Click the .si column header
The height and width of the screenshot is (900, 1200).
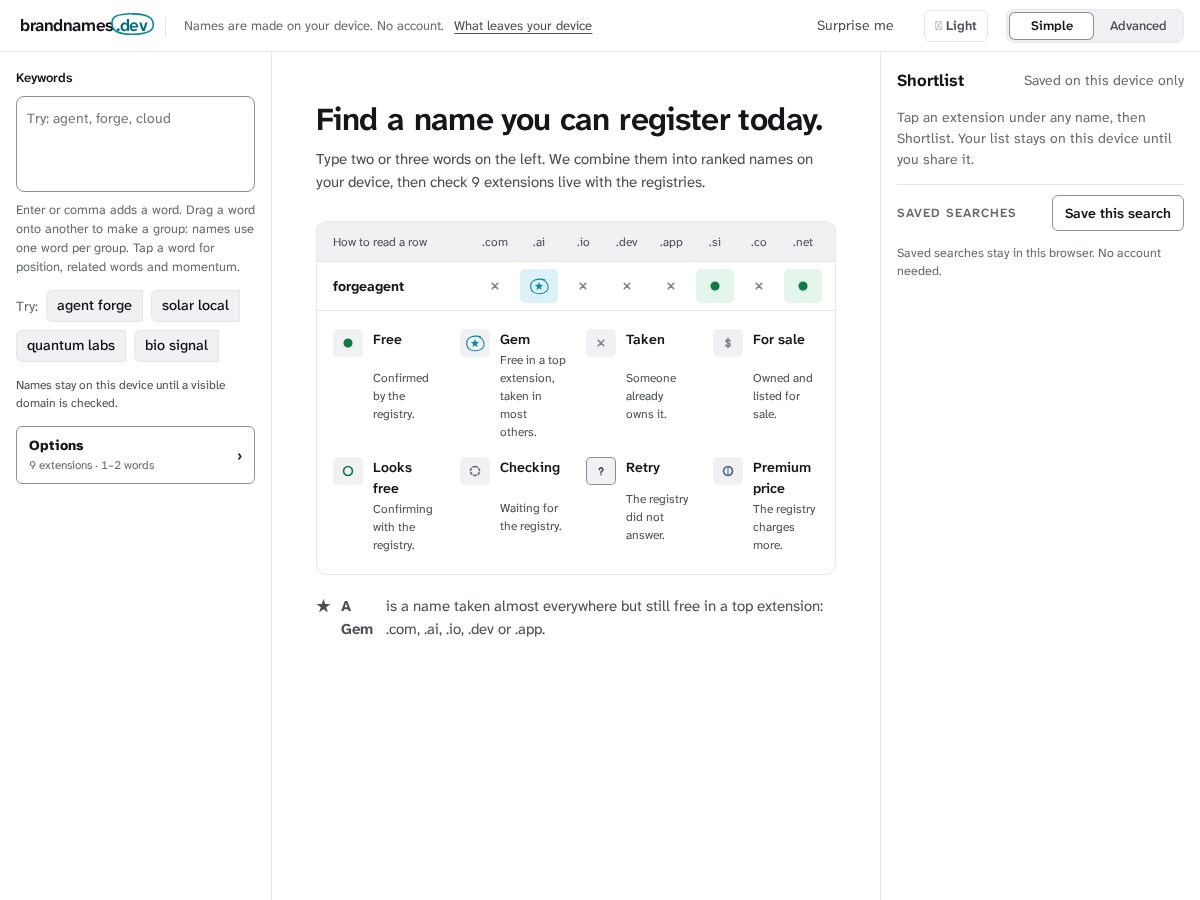715,242
